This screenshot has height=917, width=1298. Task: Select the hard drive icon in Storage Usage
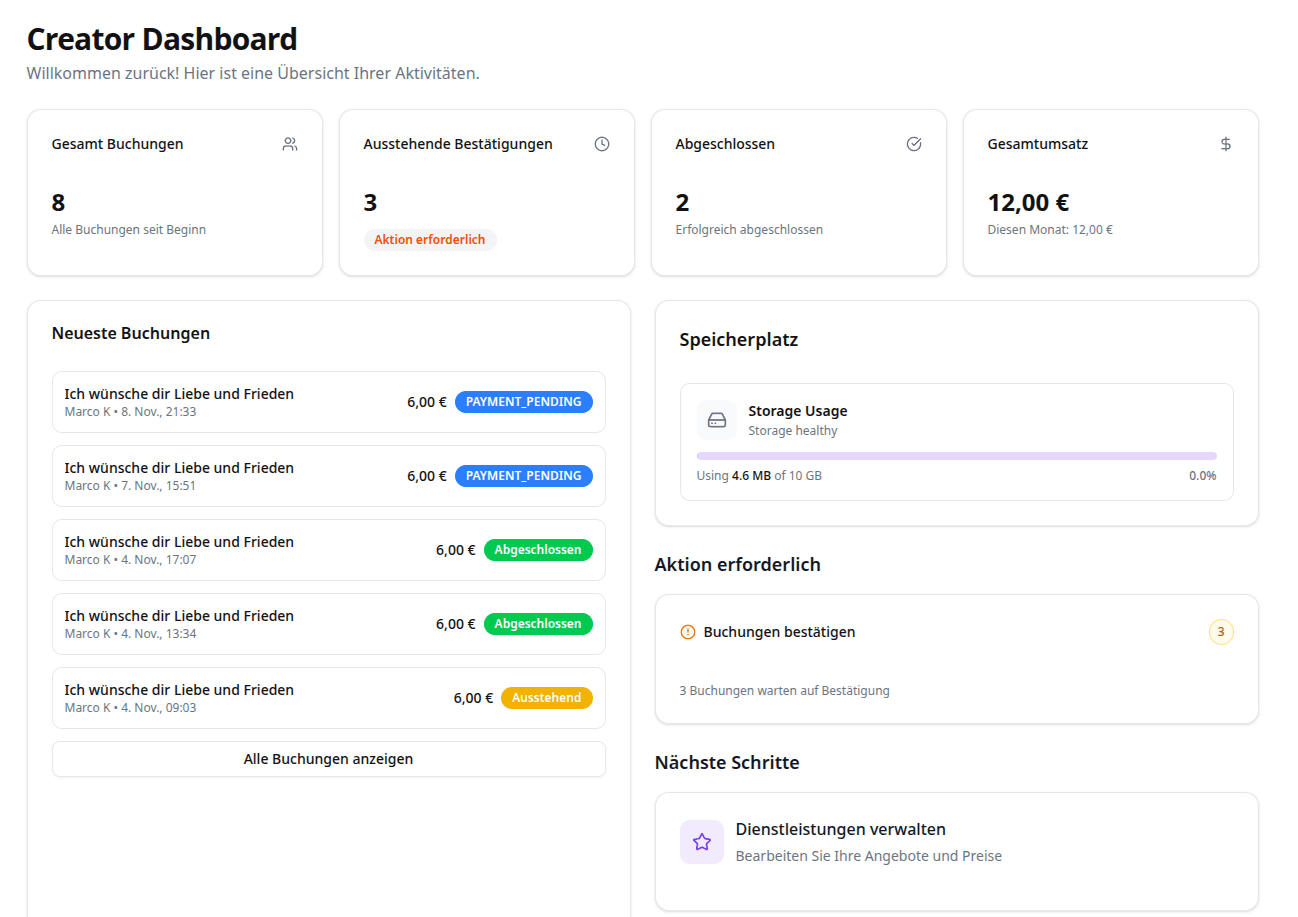[717, 420]
